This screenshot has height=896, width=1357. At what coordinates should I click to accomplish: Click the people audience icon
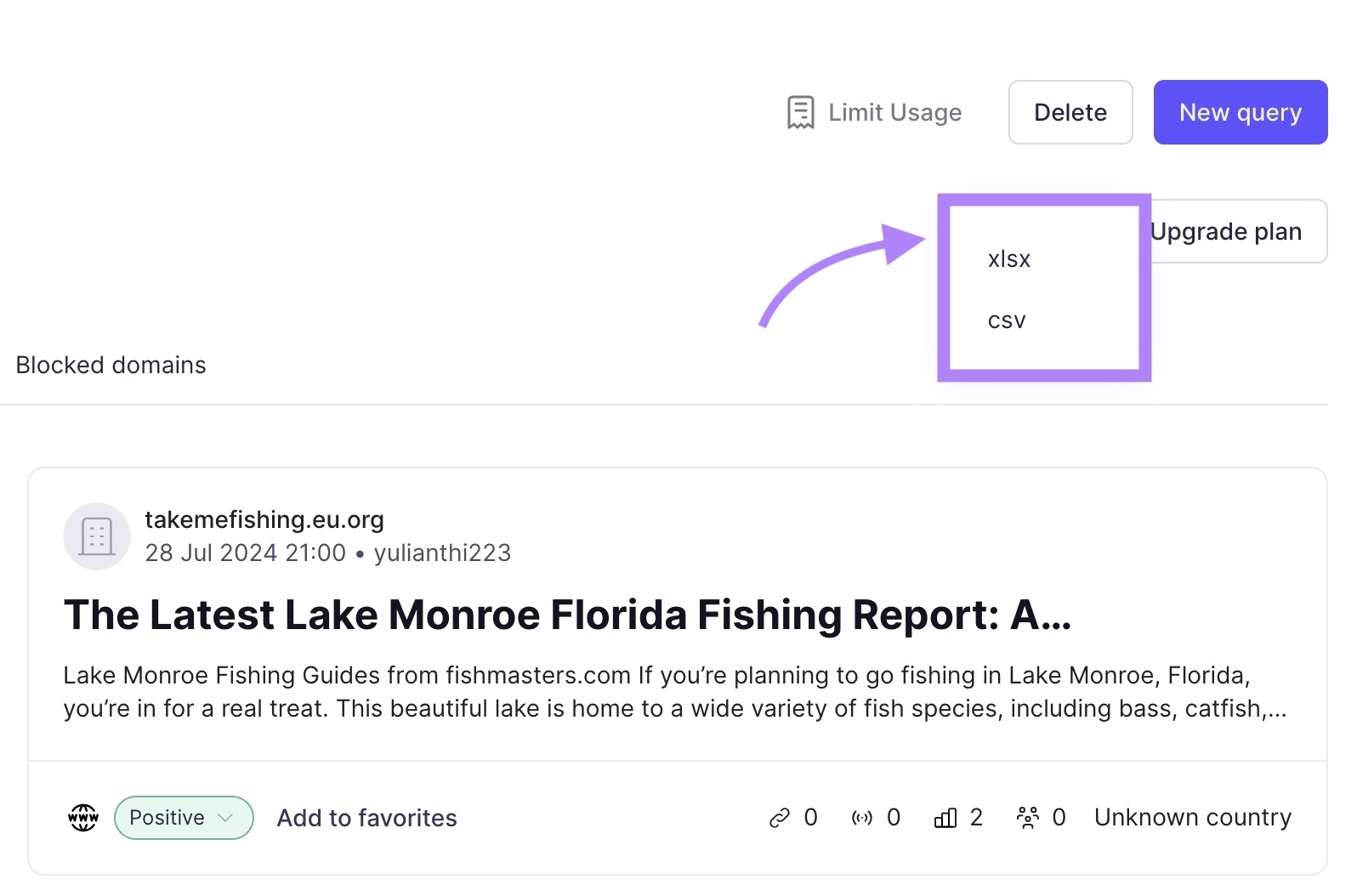tap(1028, 818)
